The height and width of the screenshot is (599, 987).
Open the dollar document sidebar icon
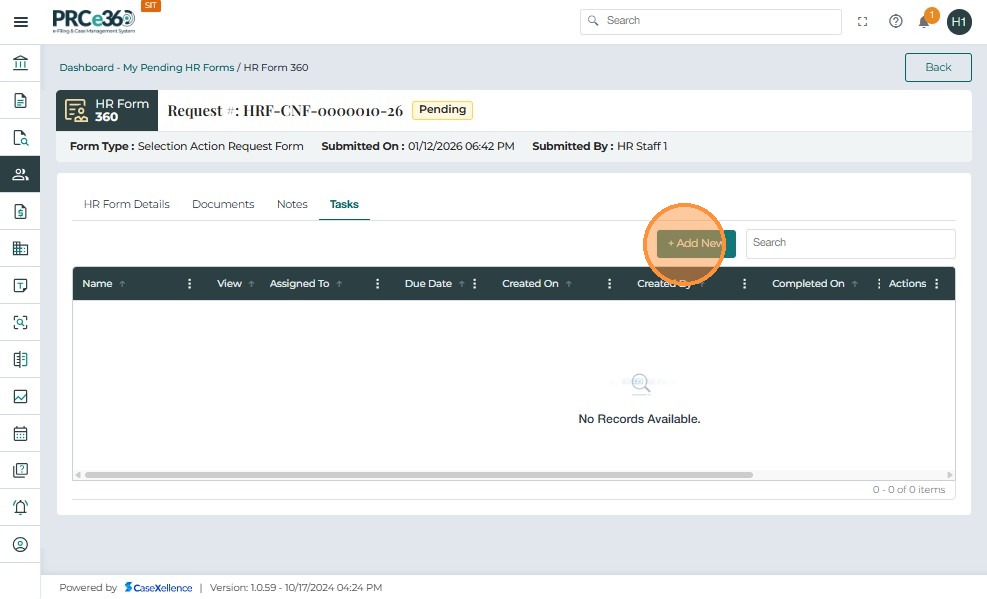pos(20,211)
